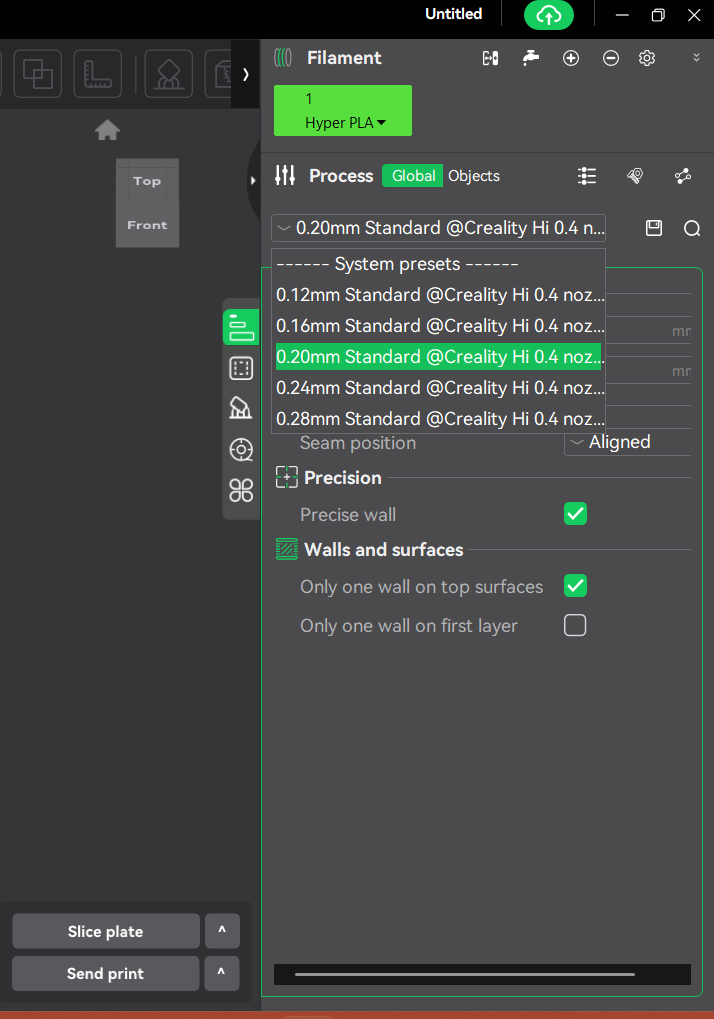The image size is (714, 1019).
Task: Click the horizontal scrollbar at panel bottom
Action: click(x=465, y=974)
